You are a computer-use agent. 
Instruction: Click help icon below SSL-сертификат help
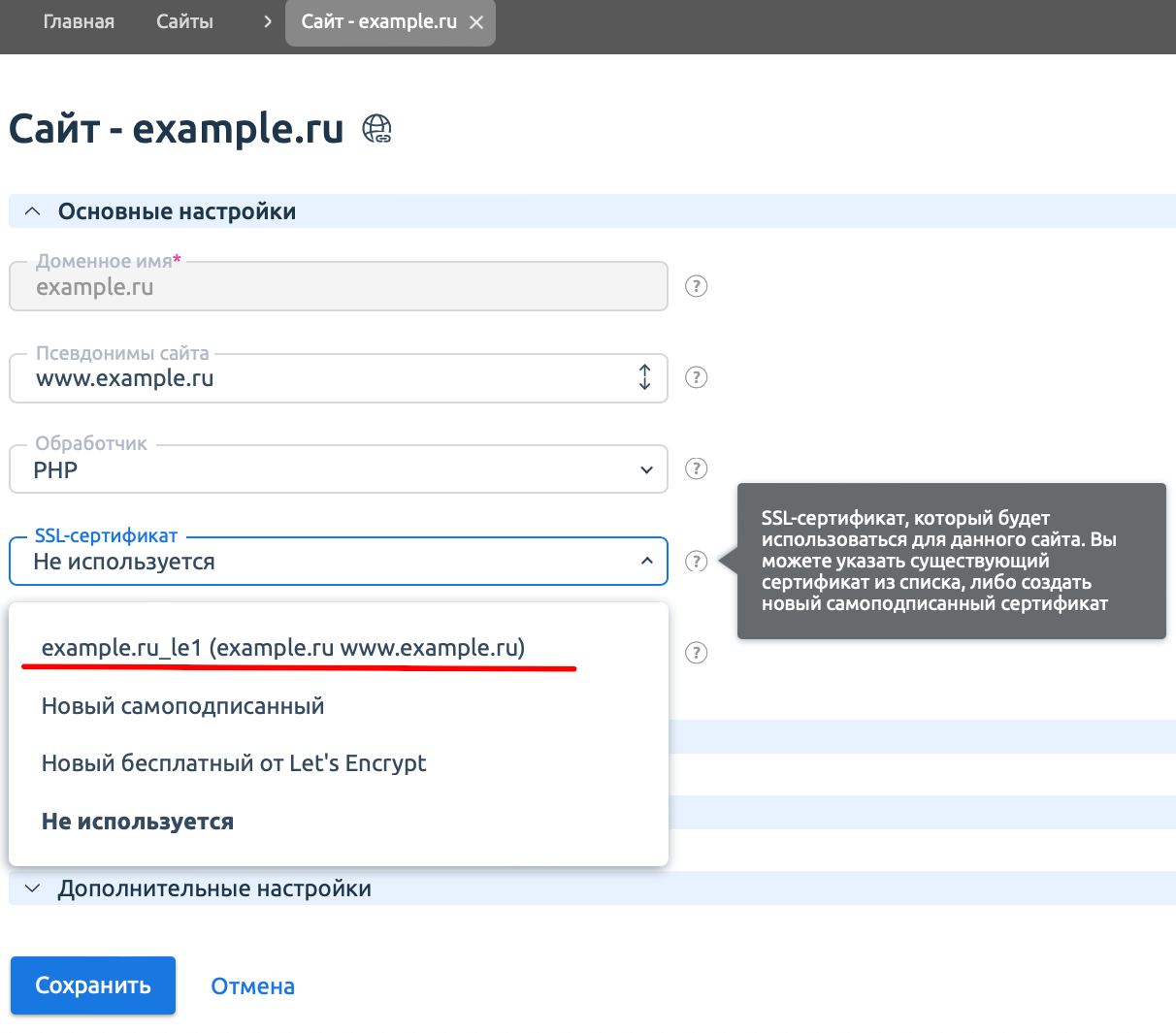(x=697, y=653)
